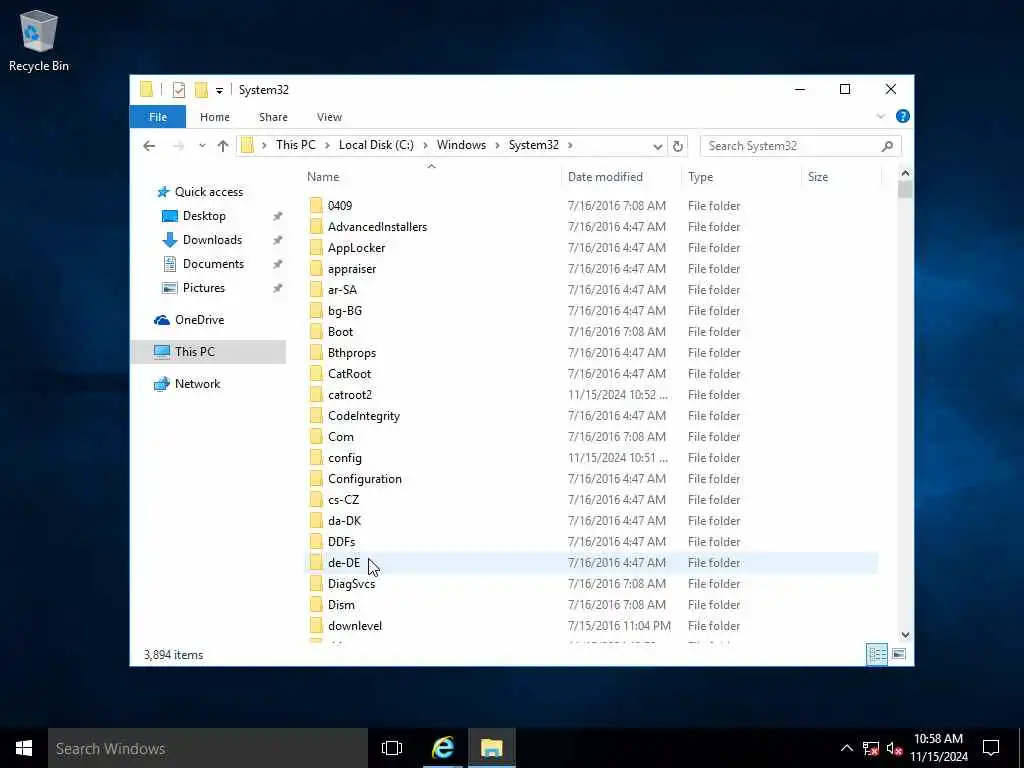Open Task View on the taskbar
This screenshot has width=1024, height=768.
(392, 748)
